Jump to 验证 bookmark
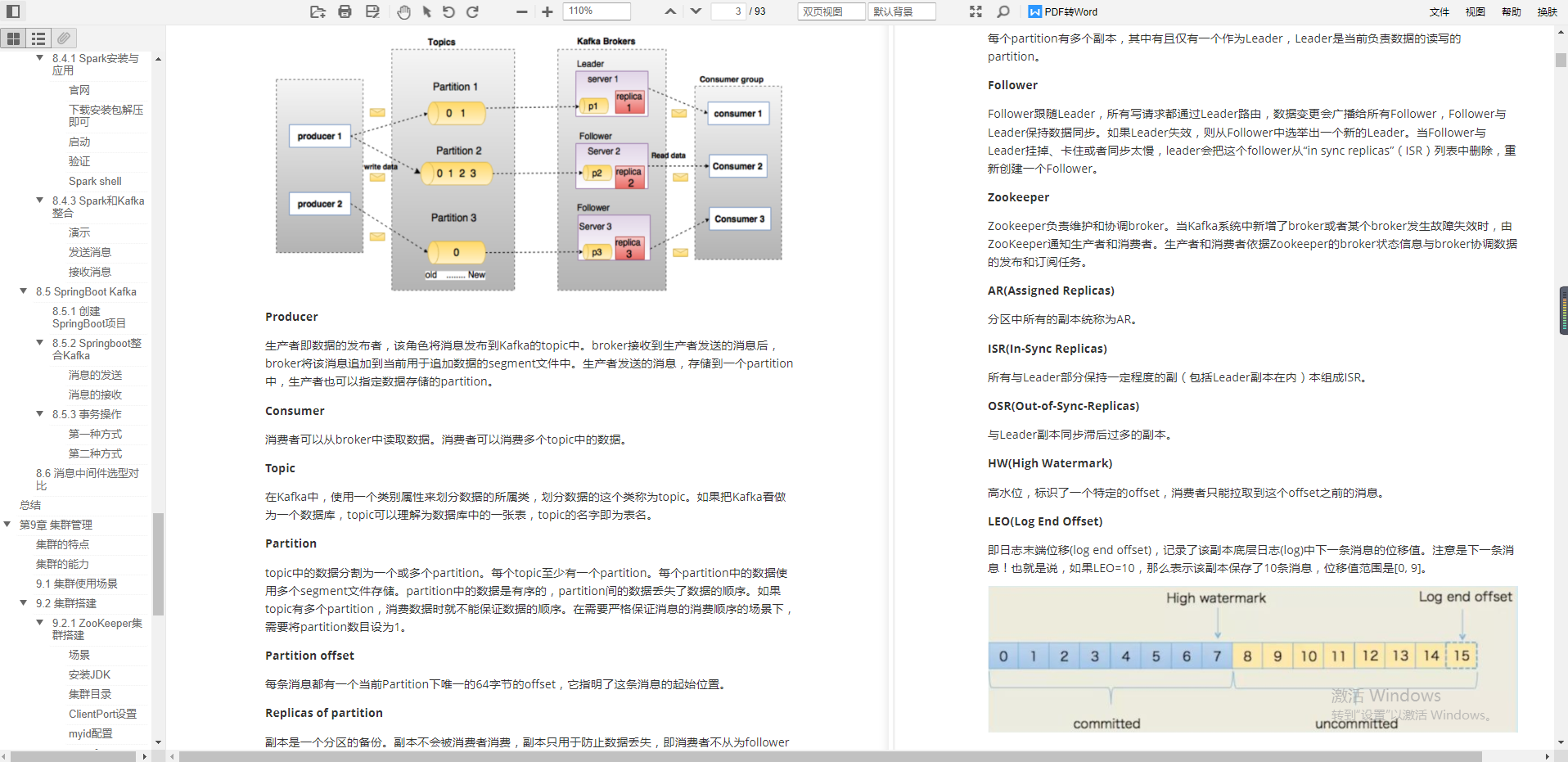Screen dimensions: 1568x762 [79, 161]
